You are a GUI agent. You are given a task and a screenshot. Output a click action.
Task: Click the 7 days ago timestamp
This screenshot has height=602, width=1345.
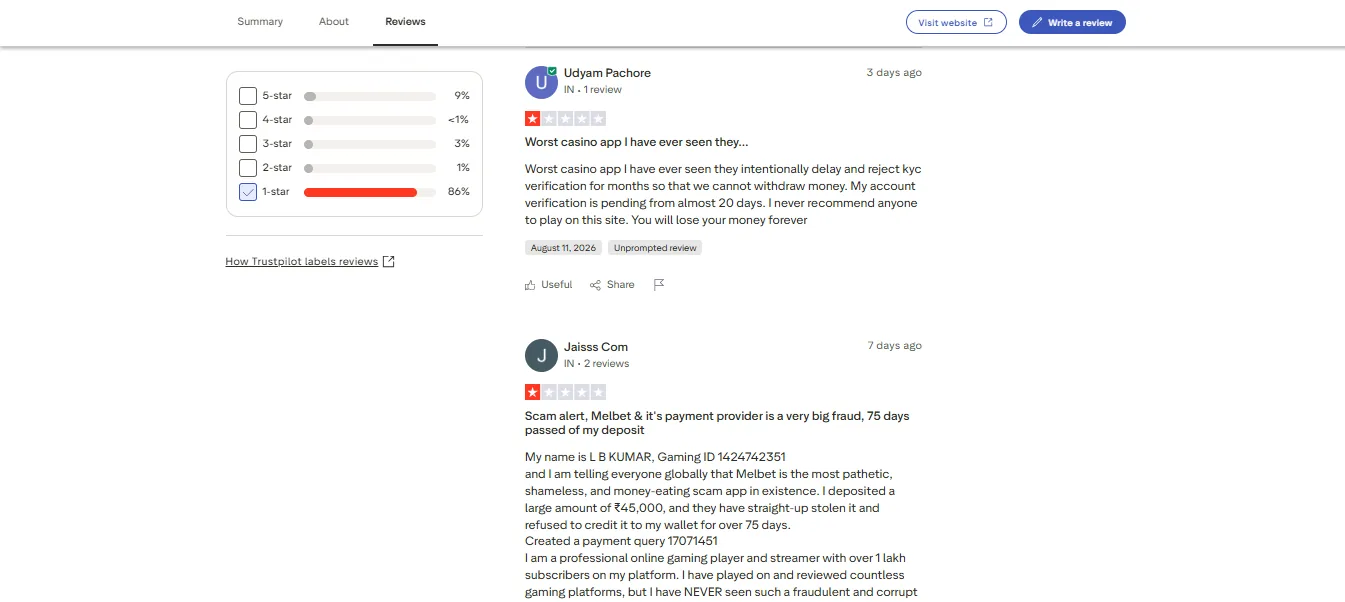pyautogui.click(x=894, y=346)
